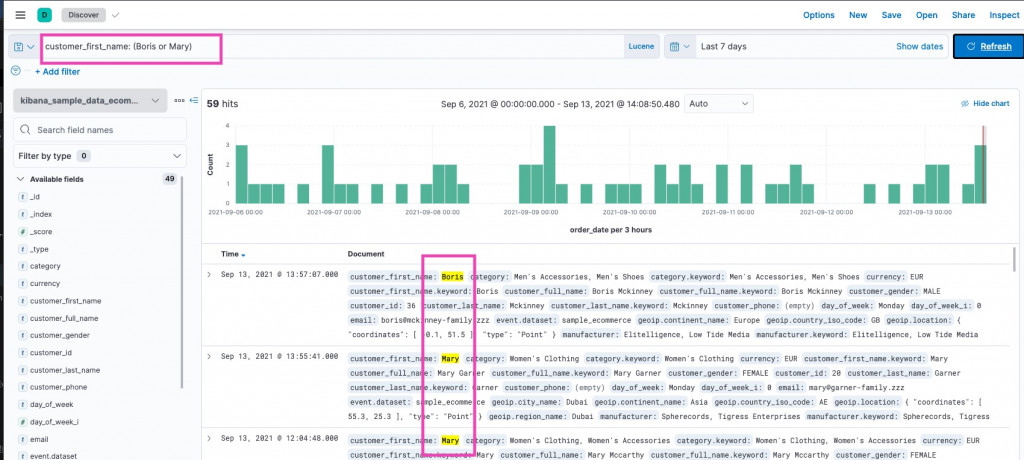Click Hide chart link
Image resolution: width=1024 pixels, height=460 pixels.
pyautogui.click(x=991, y=104)
